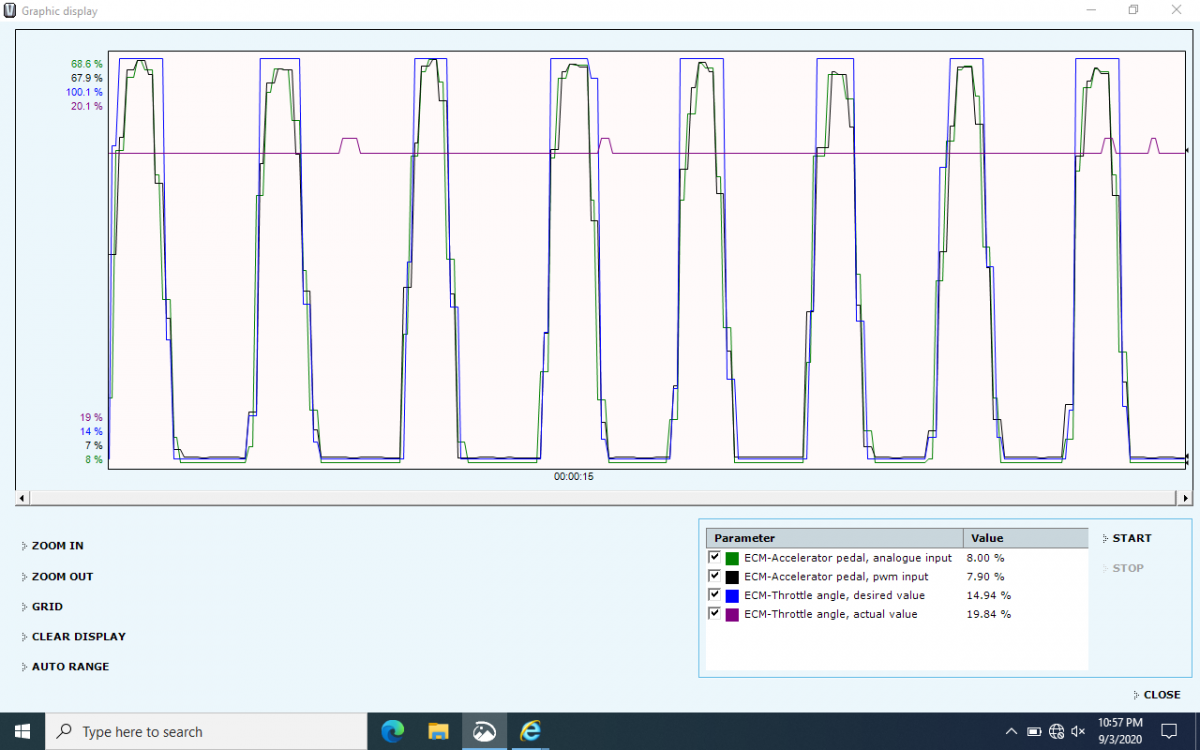Toggle the GRID display option
This screenshot has height=750, width=1200.
[46, 606]
